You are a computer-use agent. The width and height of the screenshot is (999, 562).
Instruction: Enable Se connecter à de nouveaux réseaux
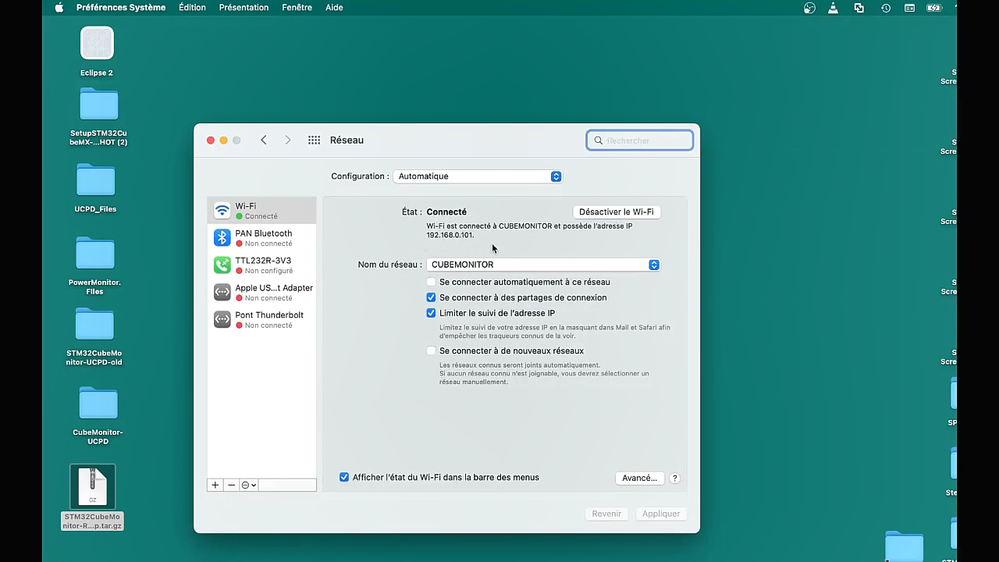pos(431,350)
